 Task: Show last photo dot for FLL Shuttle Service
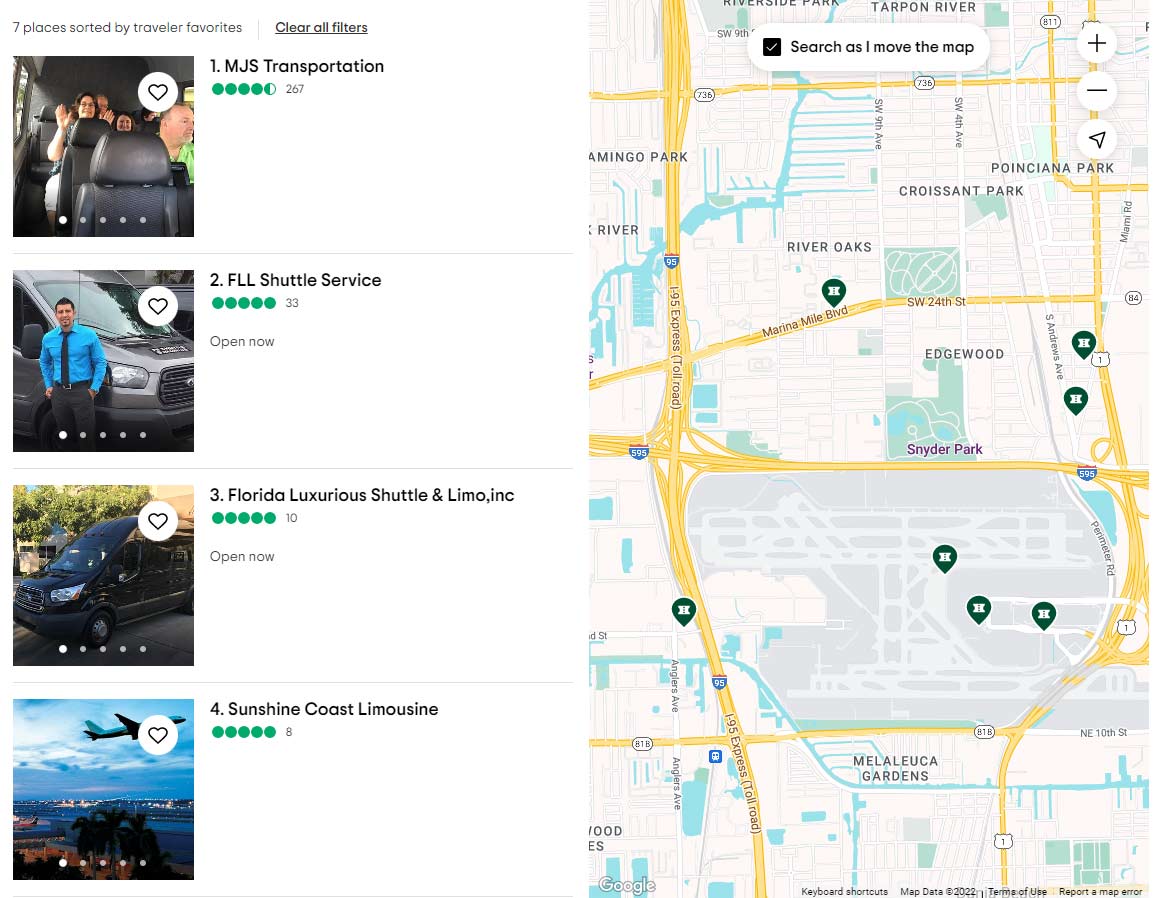(x=143, y=435)
